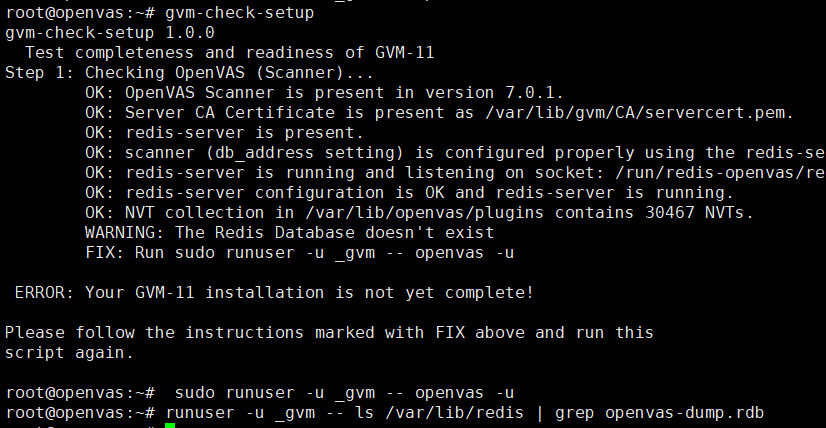Click the WARNING Redis Database doesn't exist line
Image resolution: width=826 pixels, height=428 pixels.
coord(290,232)
